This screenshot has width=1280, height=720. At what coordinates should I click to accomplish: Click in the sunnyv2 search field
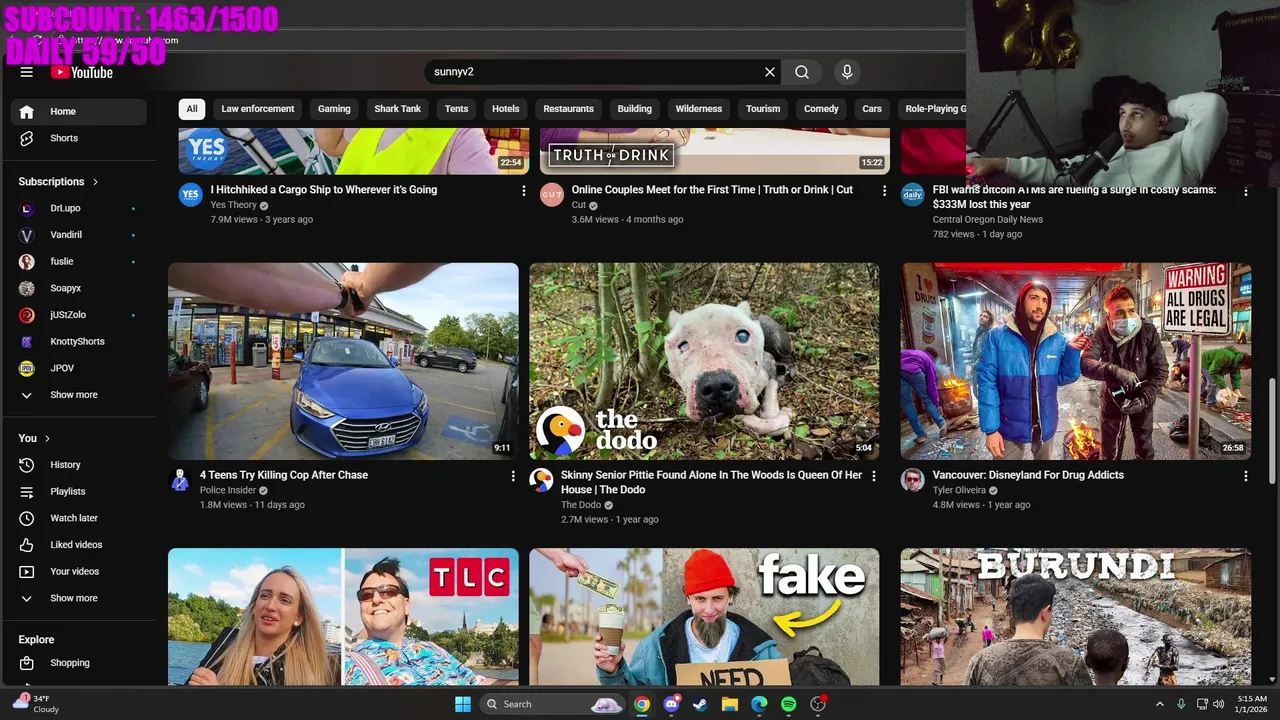[594, 72]
